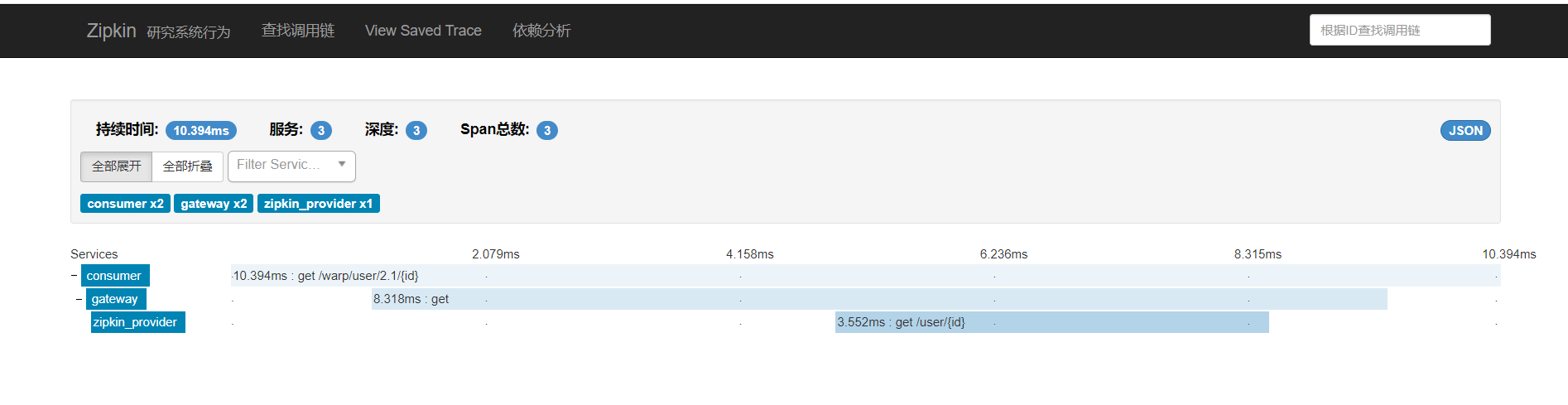Image resolution: width=1568 pixels, height=405 pixels.
Task: Click the consumer x2 service badge
Action: click(x=125, y=204)
